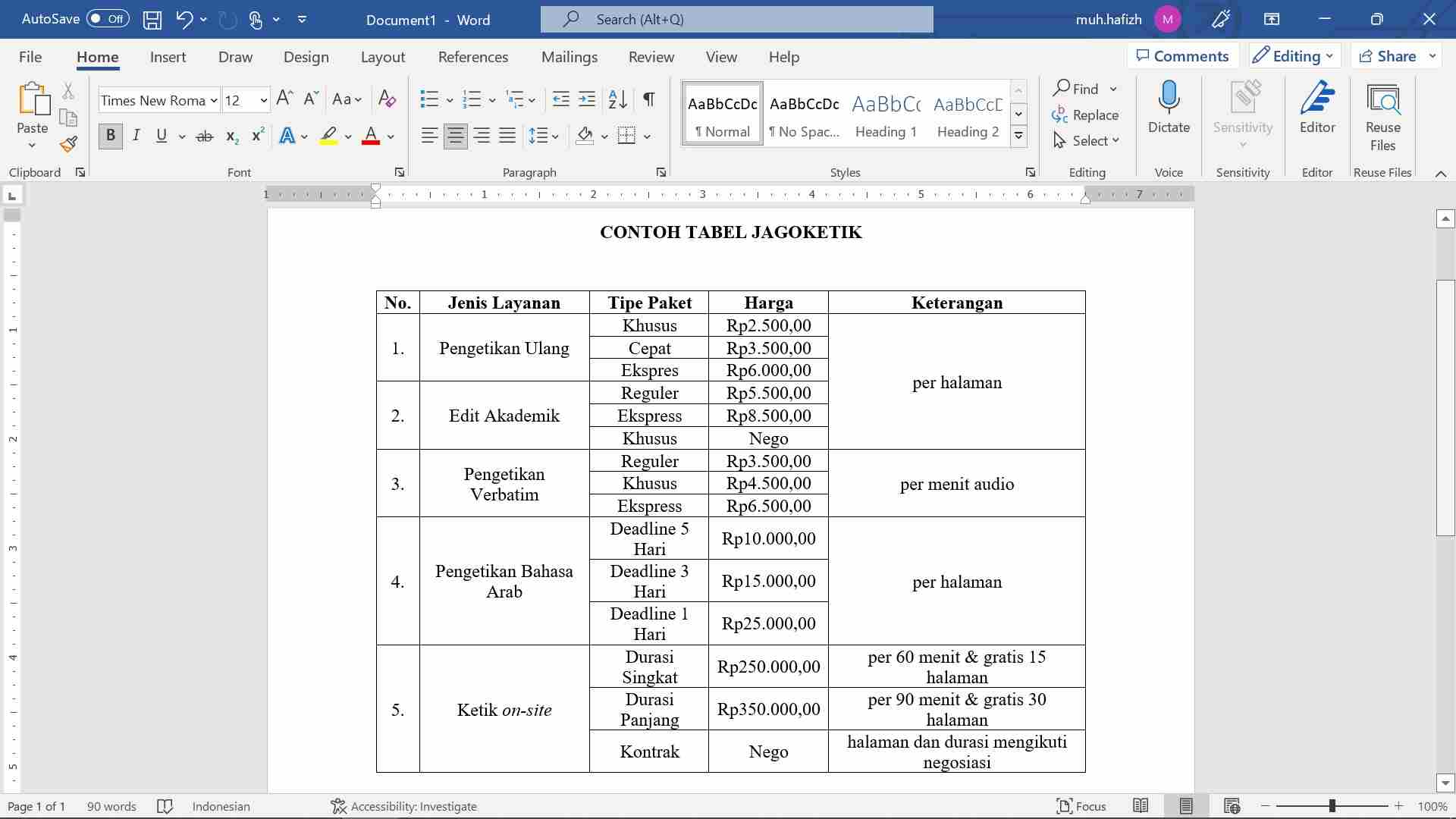
Task: Apply superscript formatting
Action: (x=257, y=136)
